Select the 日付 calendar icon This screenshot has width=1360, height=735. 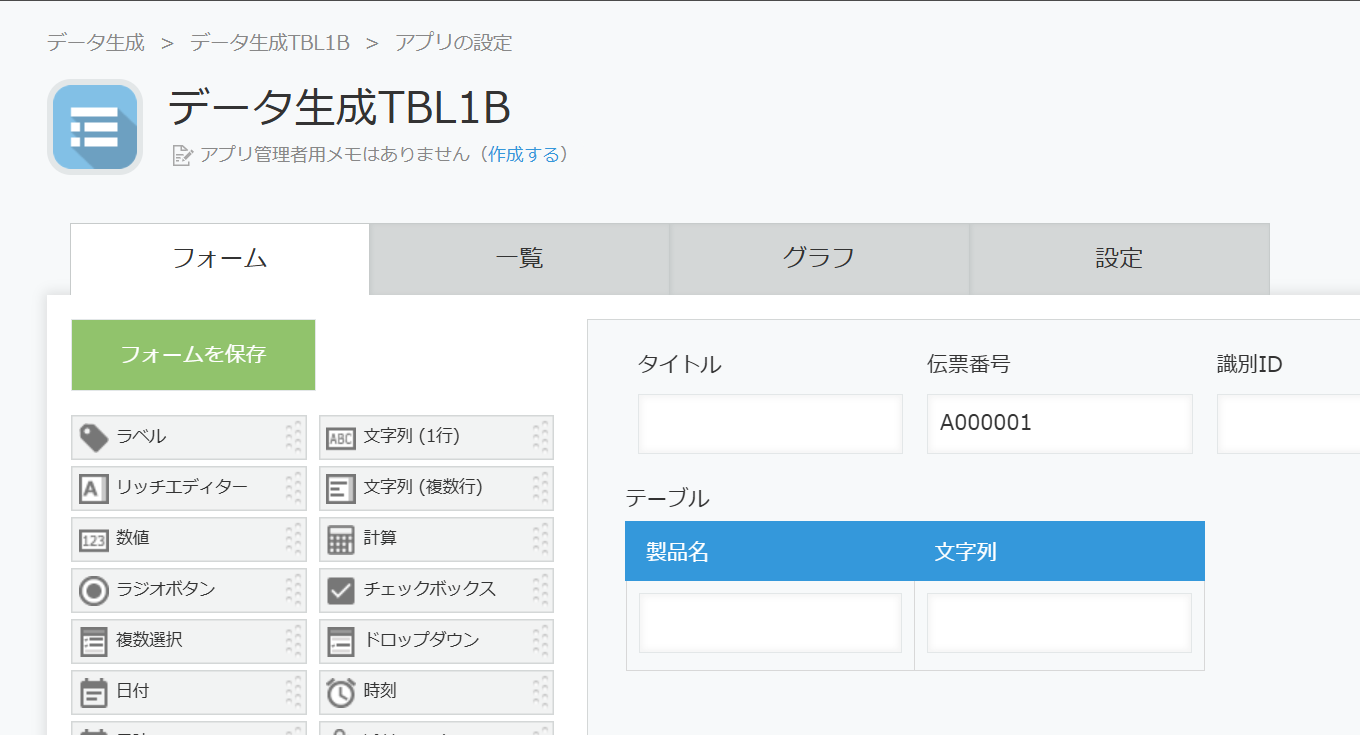(x=94, y=692)
